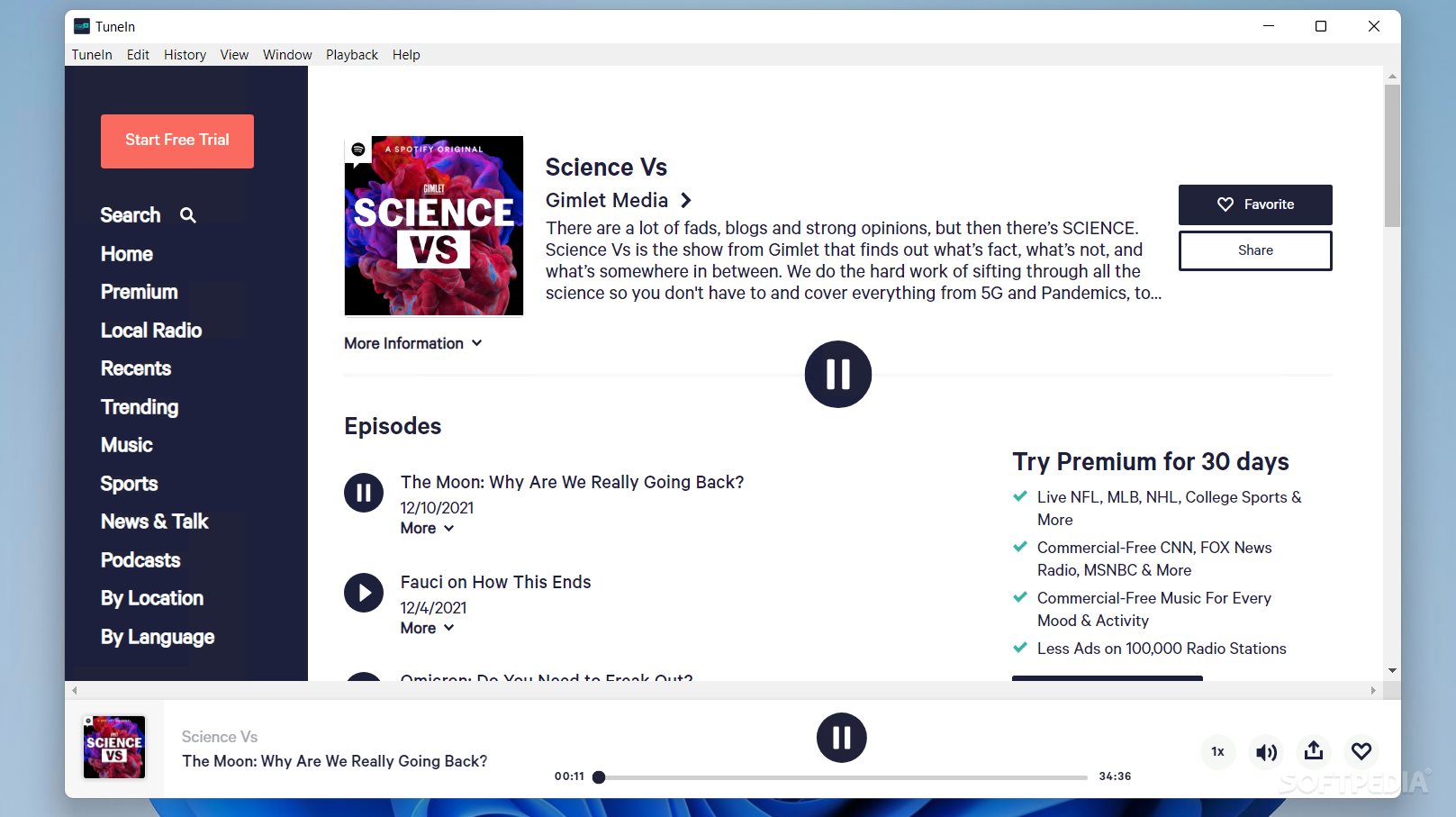The image size is (1456, 817).
Task: Open the History menu
Action: coord(185,55)
